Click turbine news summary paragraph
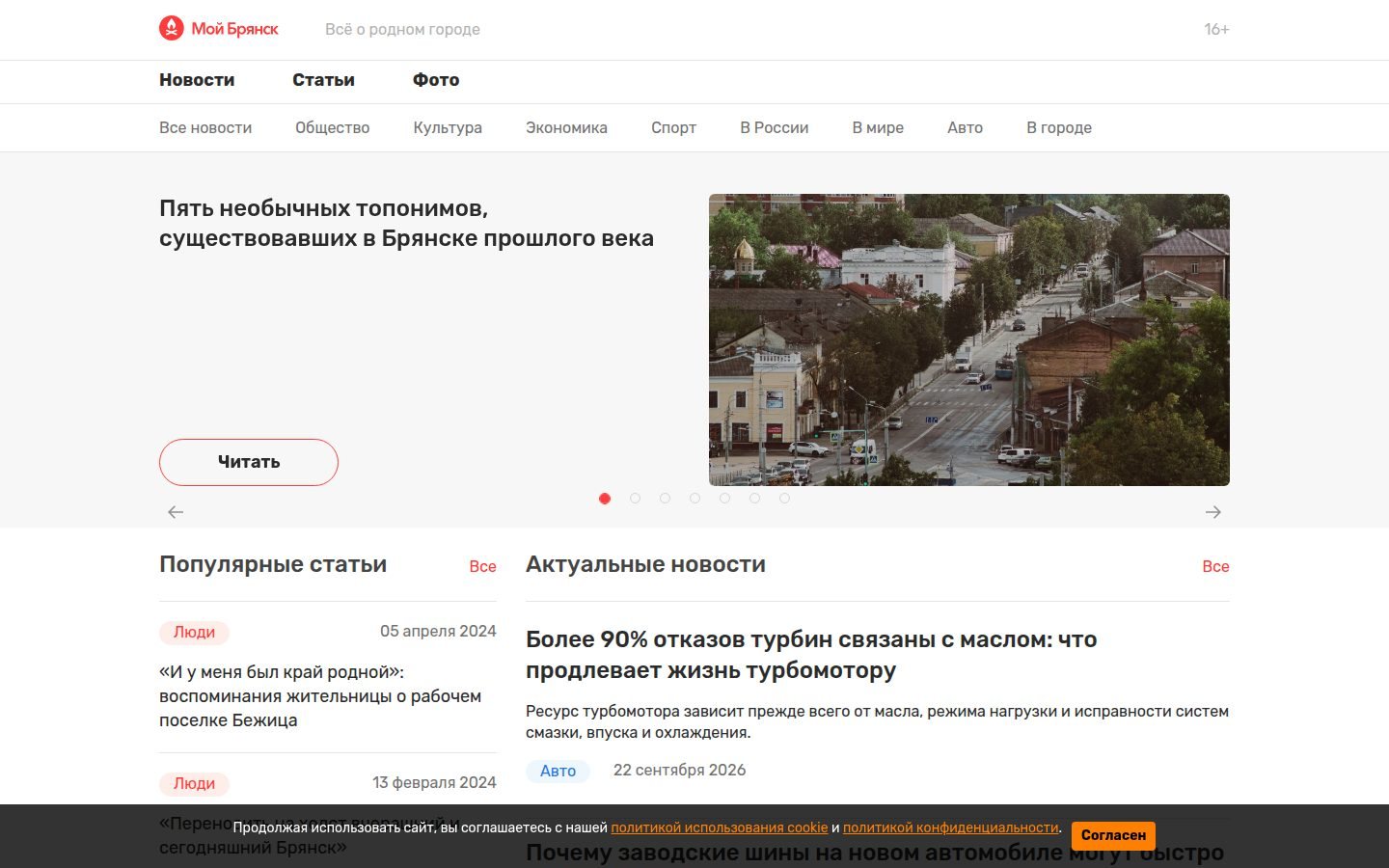Image resolution: width=1389 pixels, height=868 pixels. [877, 721]
